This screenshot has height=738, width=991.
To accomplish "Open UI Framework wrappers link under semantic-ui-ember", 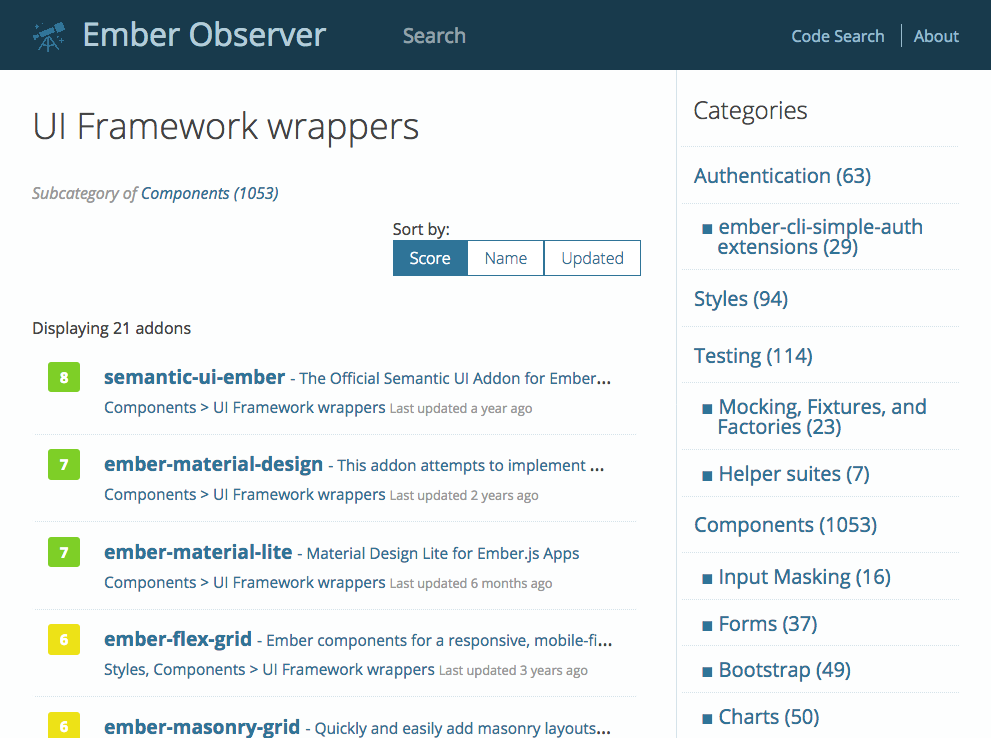I will [299, 408].
